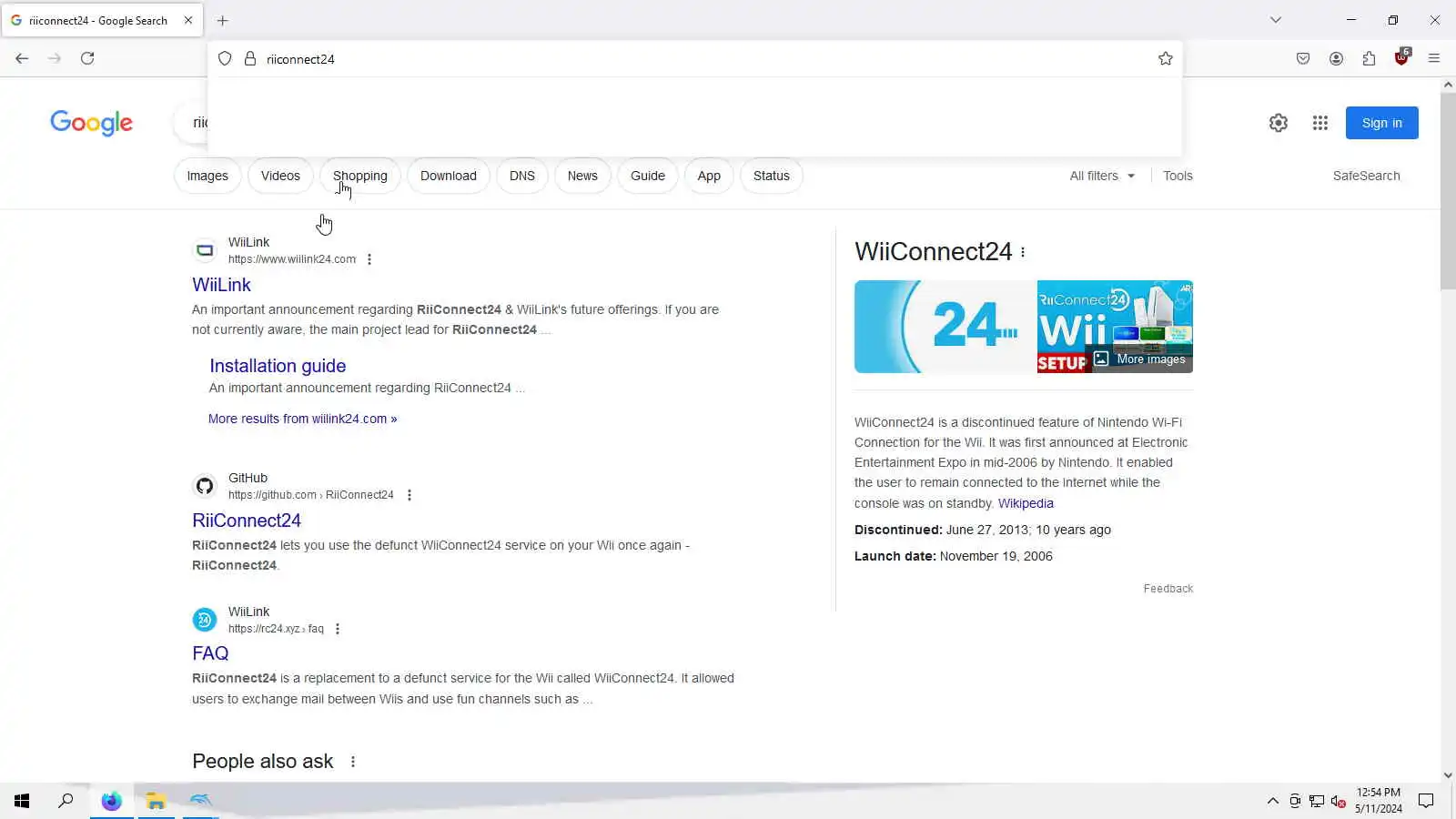Open the network tray icon
Image resolution: width=1456 pixels, height=819 pixels.
[x=1317, y=801]
